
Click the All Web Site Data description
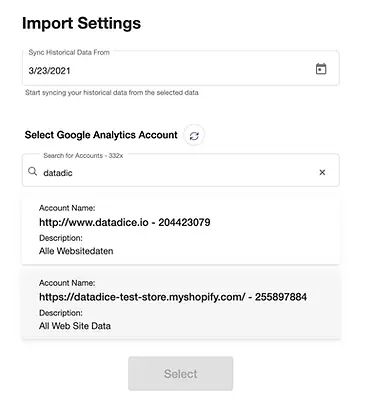[75, 326]
